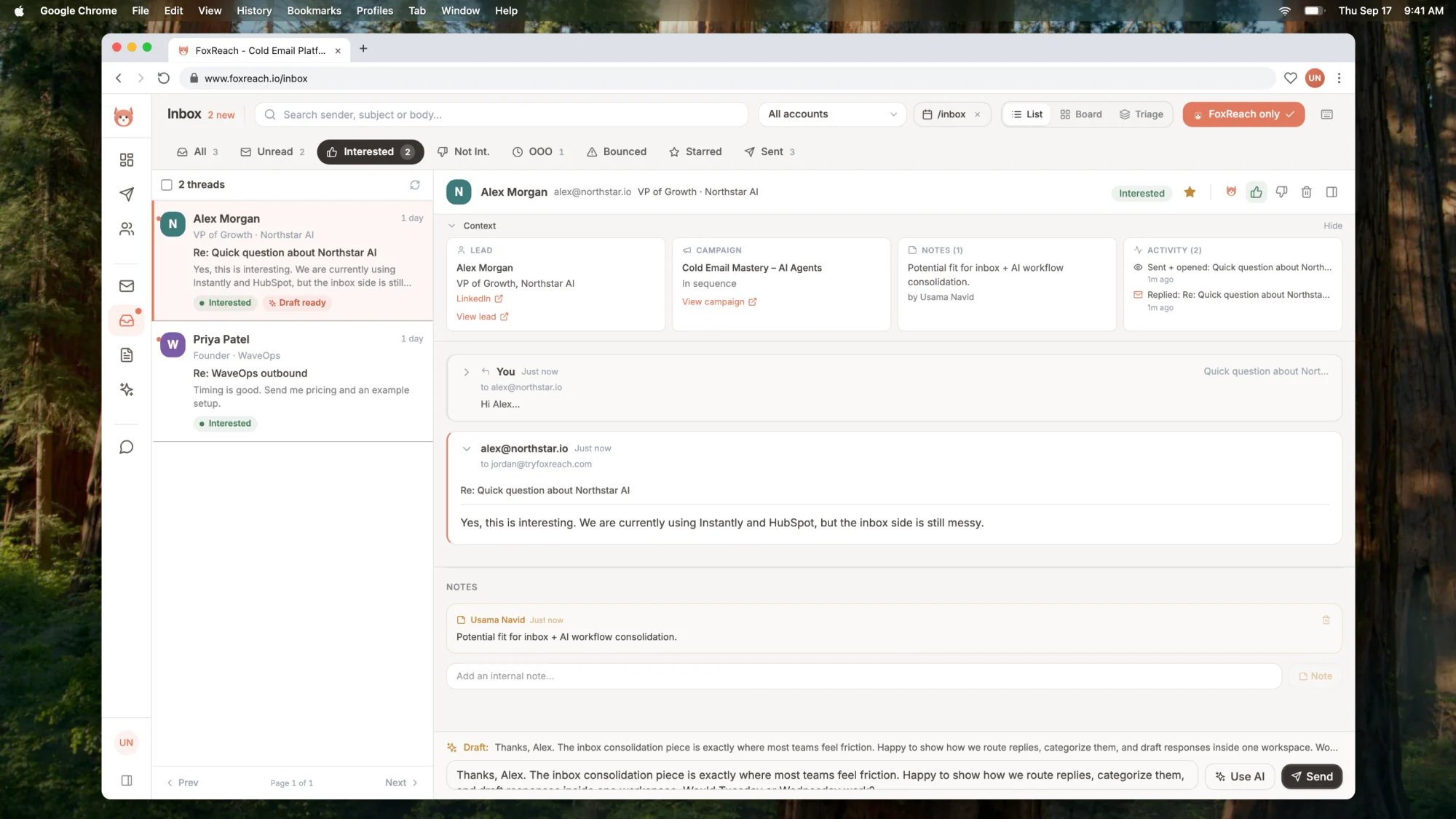The width and height of the screenshot is (1456, 819).
Task: Collapse the Context section
Action: [x=452, y=226]
